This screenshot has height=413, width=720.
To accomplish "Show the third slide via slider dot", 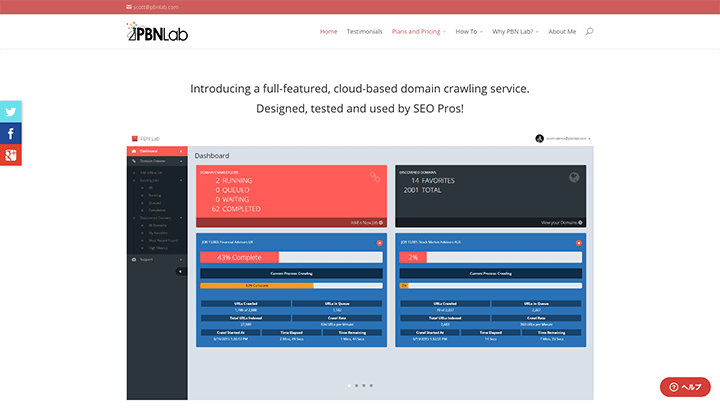I will (x=364, y=385).
